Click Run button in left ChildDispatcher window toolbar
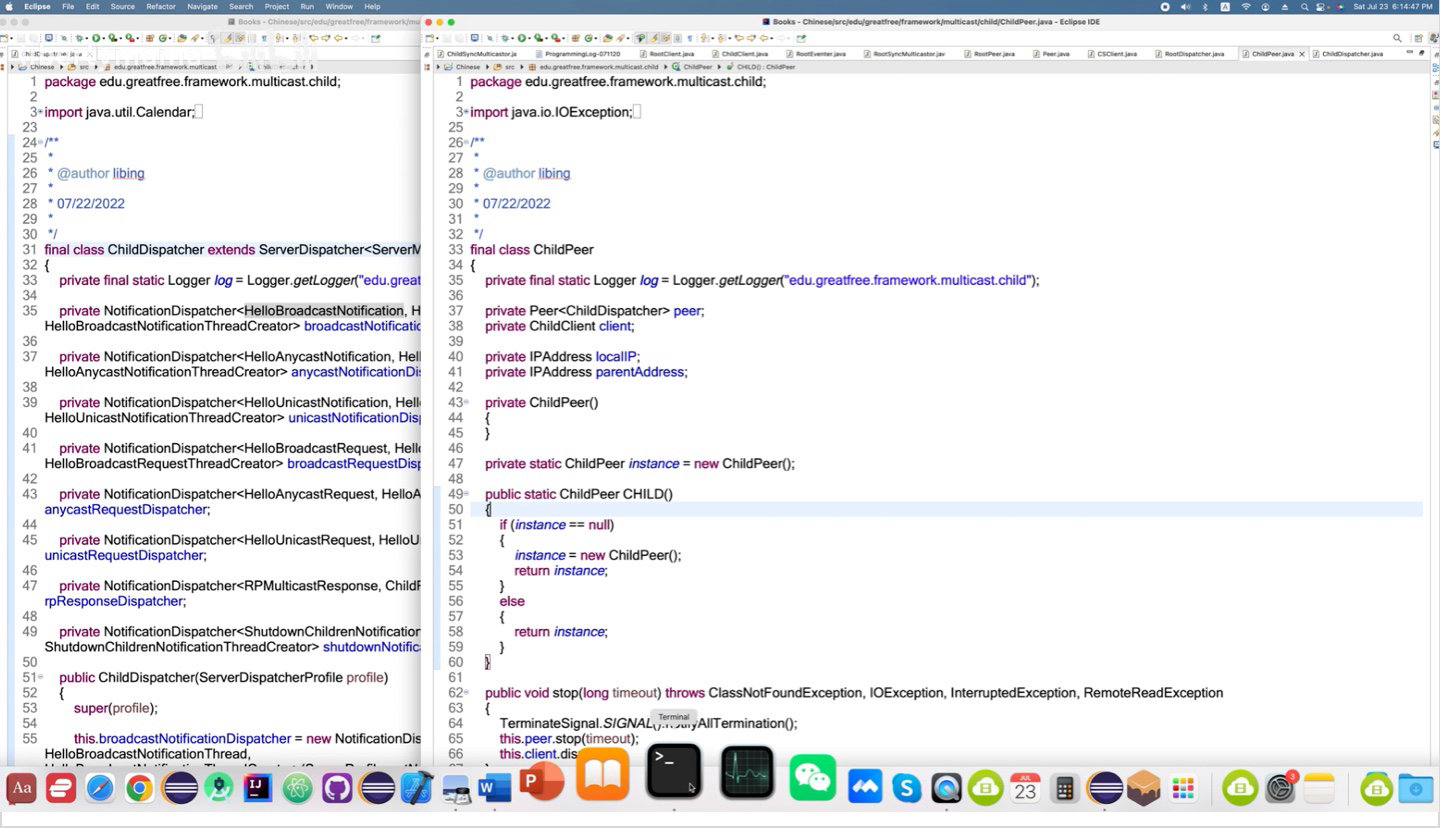Screen dimensions: 1440x828 [x=96, y=38]
